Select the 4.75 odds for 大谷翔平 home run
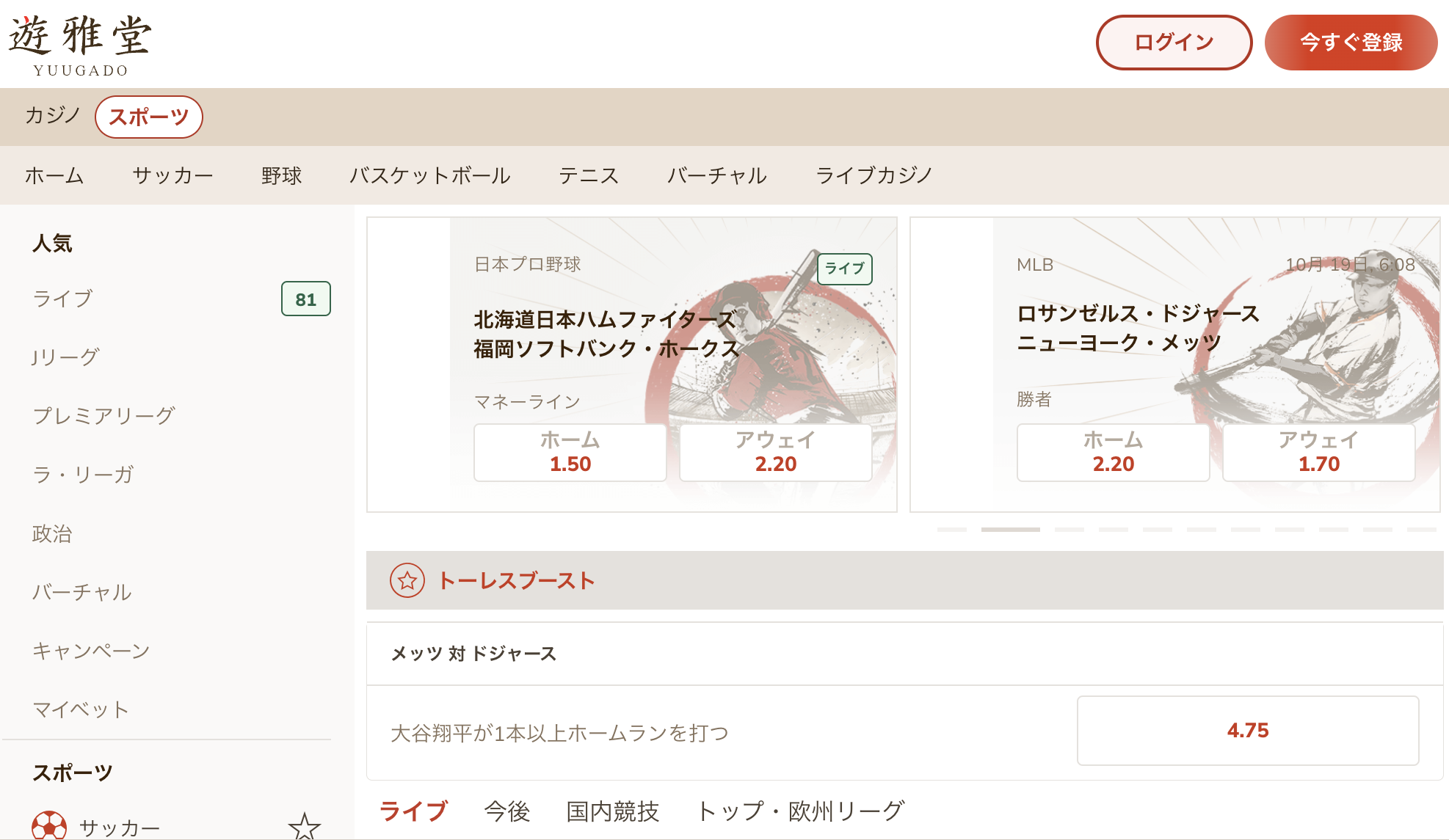This screenshot has width=1449, height=840. point(1248,731)
